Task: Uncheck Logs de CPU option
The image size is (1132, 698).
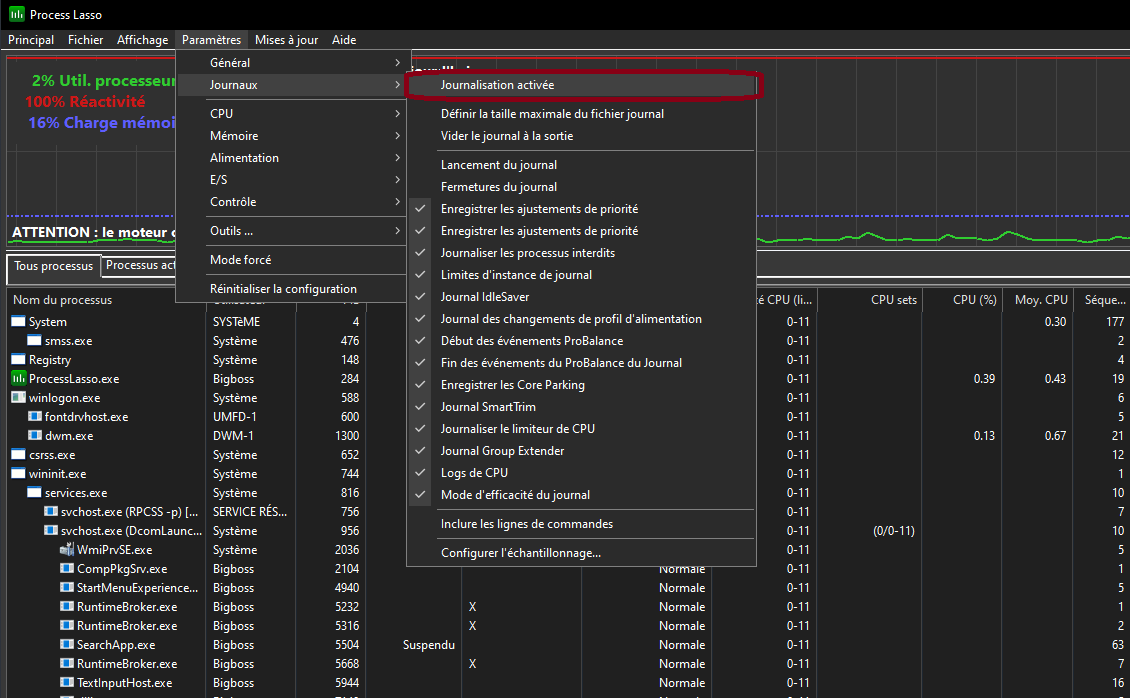Action: (x=474, y=473)
